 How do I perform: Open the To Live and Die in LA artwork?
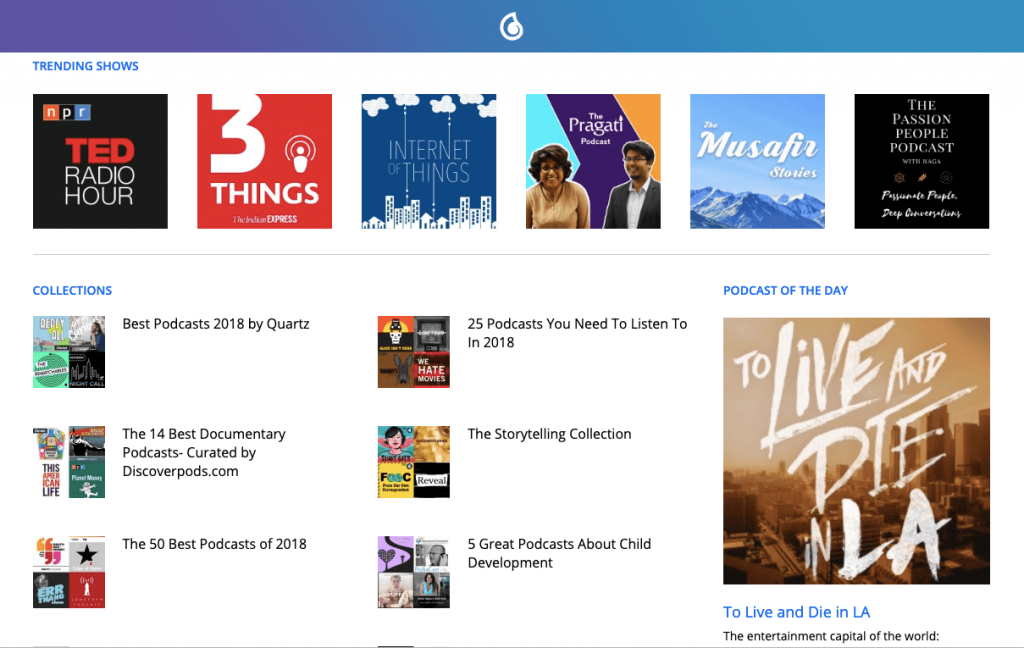856,451
